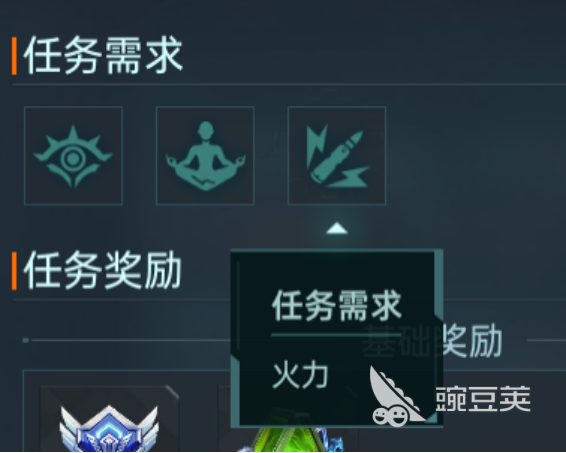
Task: Click small square marker left of 基础奖励 line
Action: point(25,340)
